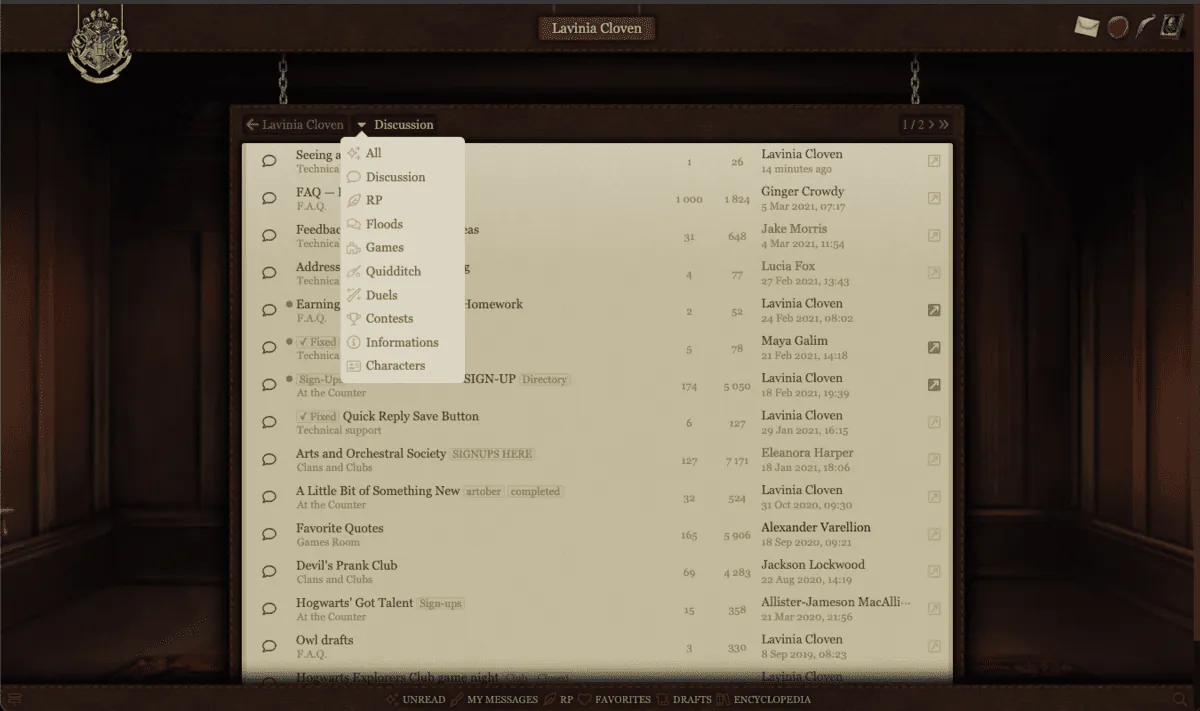Jump to latest post by Alexander Varellion
Screen dimensions: 1200x711
934,534
